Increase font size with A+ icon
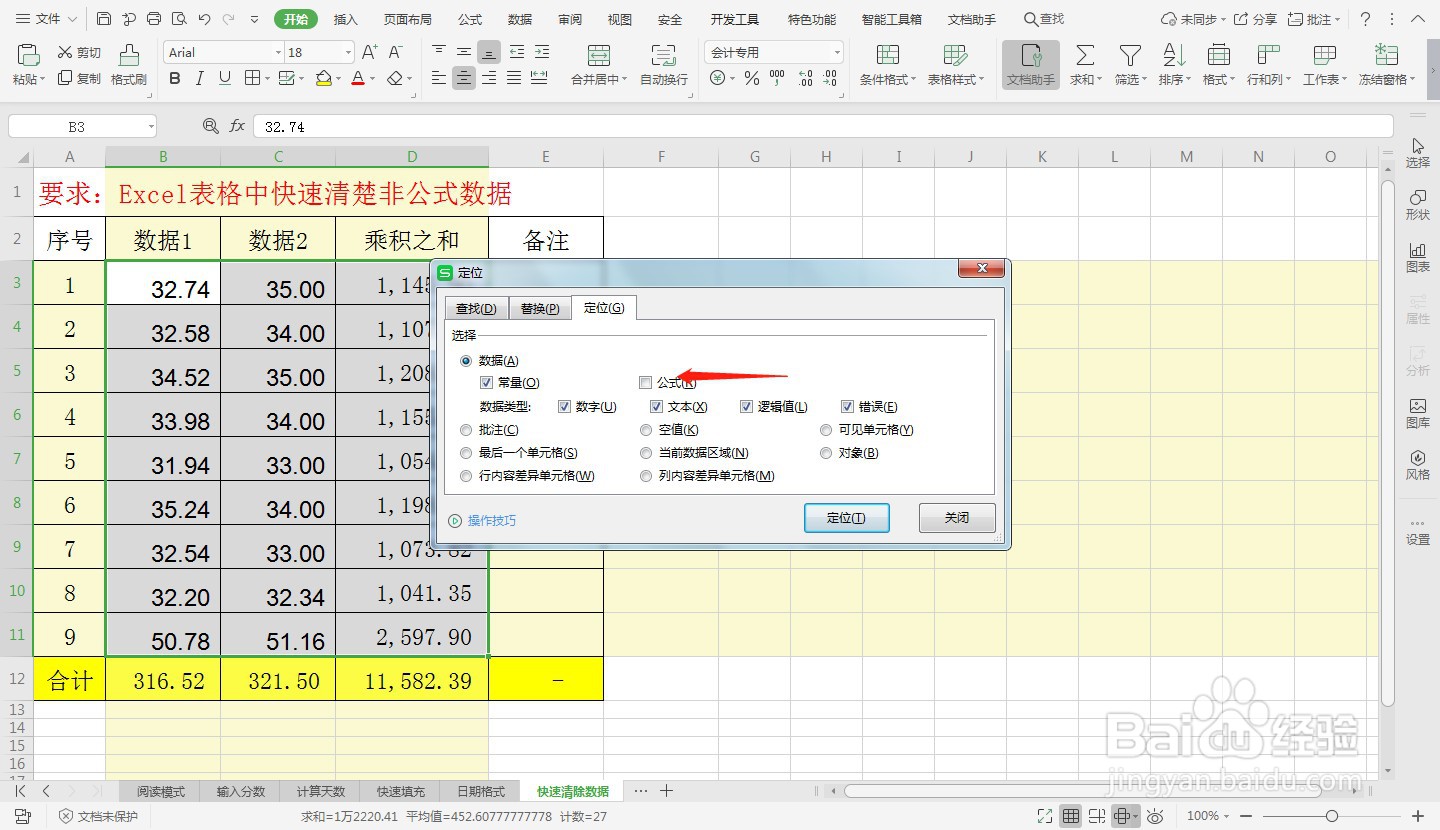This screenshot has height=830, width=1440. [x=369, y=52]
